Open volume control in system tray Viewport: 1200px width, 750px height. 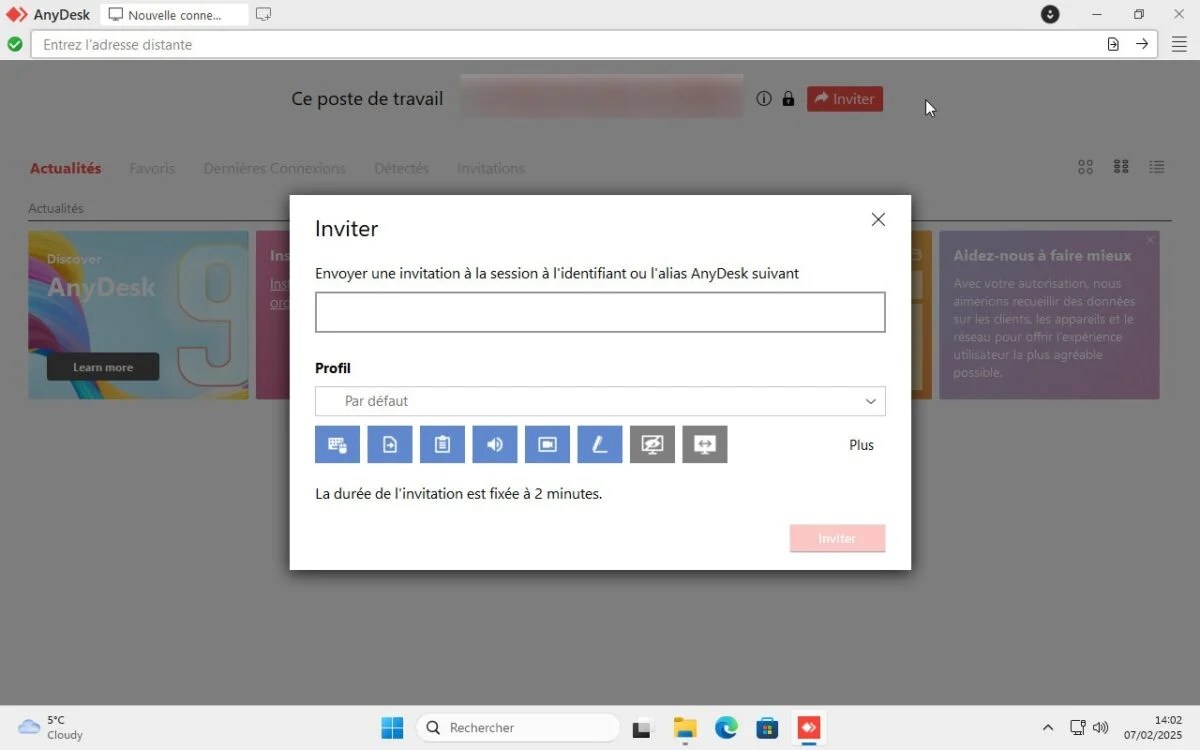click(x=1101, y=728)
